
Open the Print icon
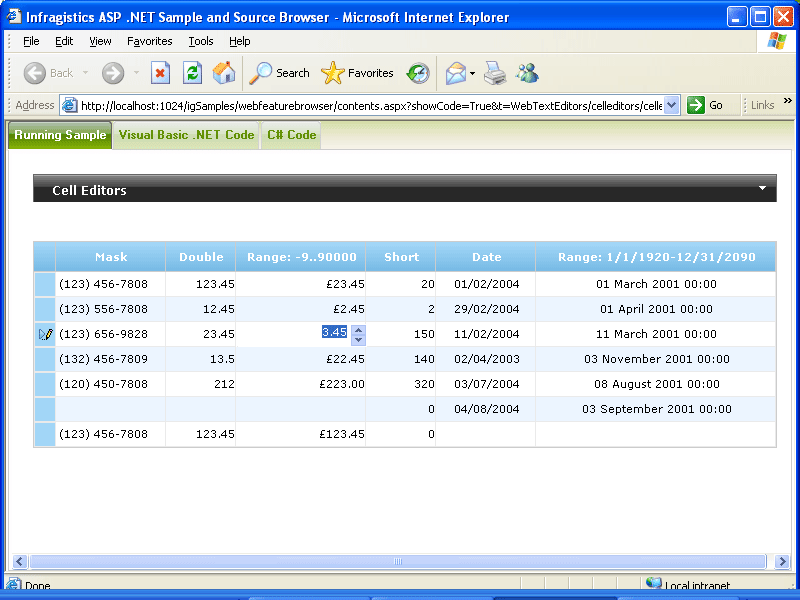493,73
